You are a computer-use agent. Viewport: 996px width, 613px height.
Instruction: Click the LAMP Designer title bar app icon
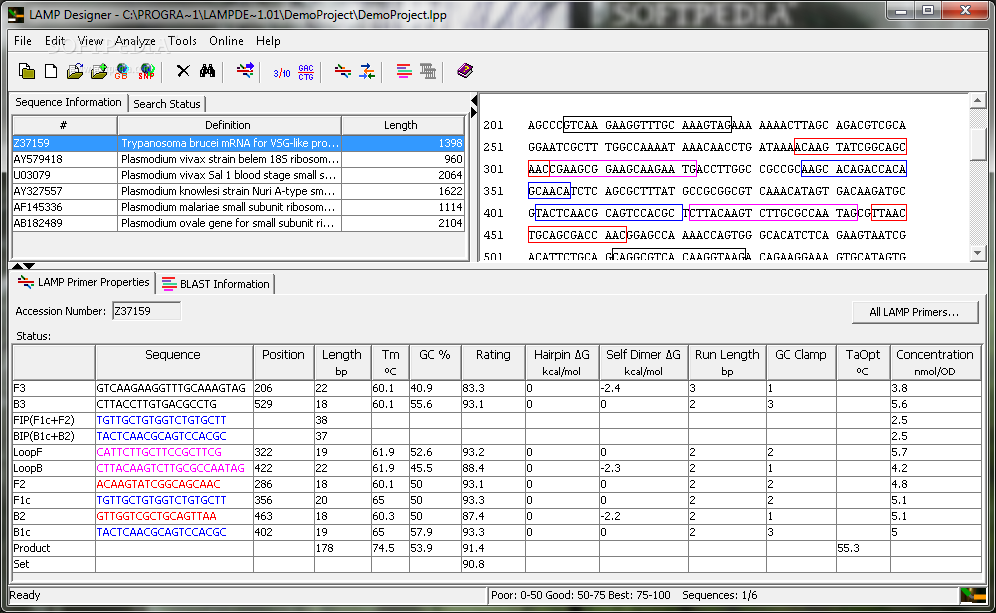point(16,14)
